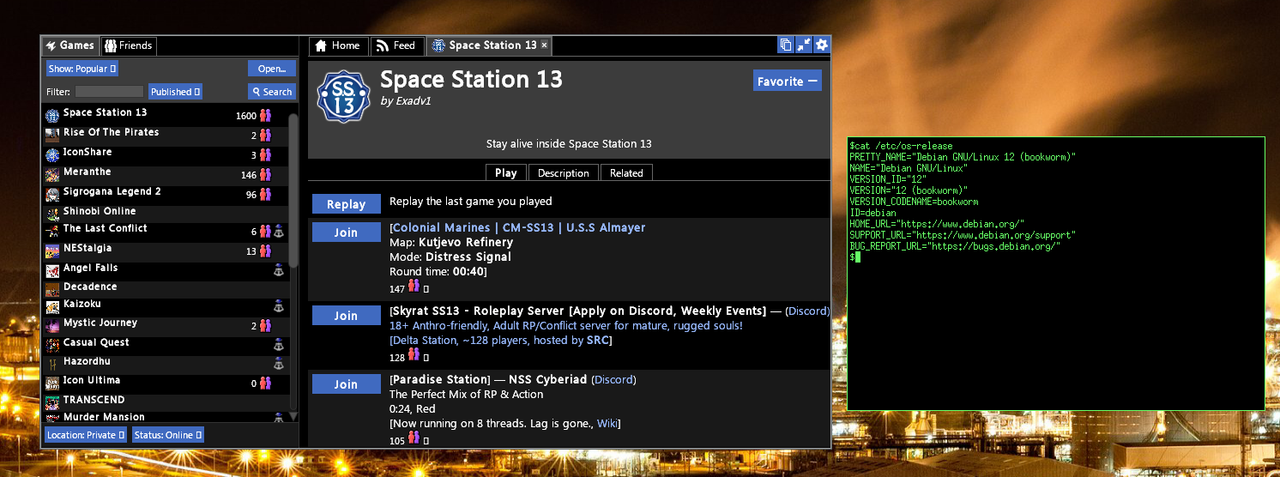Select the Play tab
This screenshot has width=1280, height=477.
506,172
